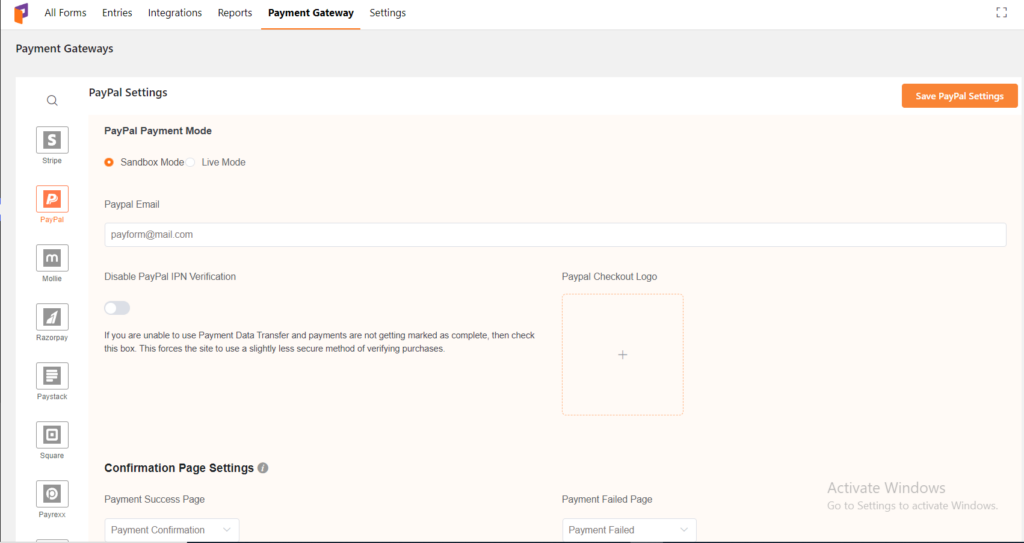Click the Paypal Checkout Logo label
The height and width of the screenshot is (543, 1024).
(609, 276)
